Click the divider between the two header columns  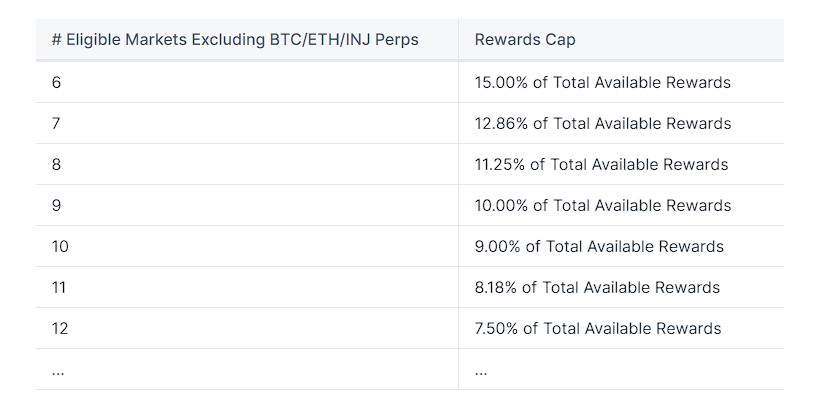tap(458, 40)
